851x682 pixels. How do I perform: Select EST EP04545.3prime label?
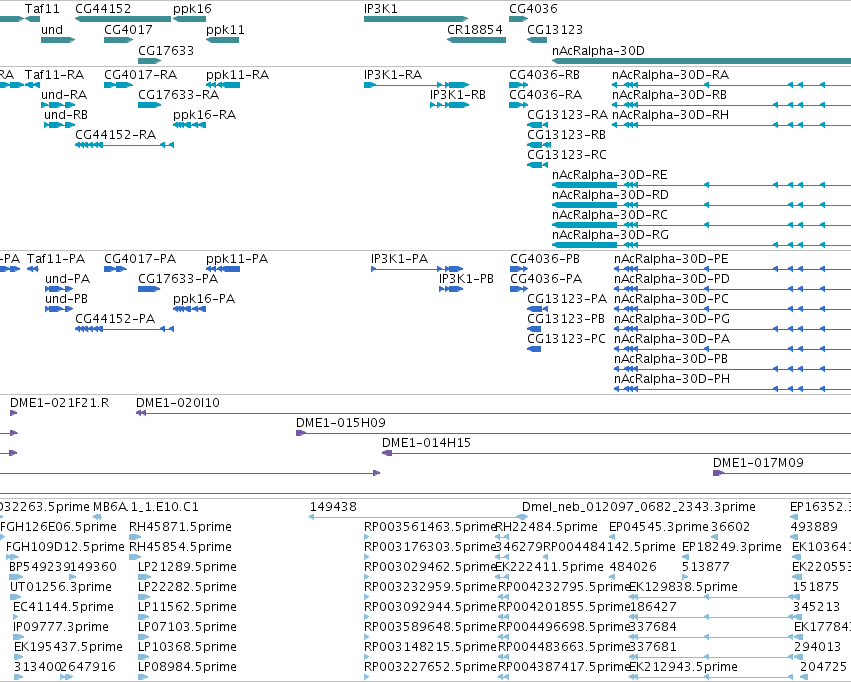coord(659,526)
